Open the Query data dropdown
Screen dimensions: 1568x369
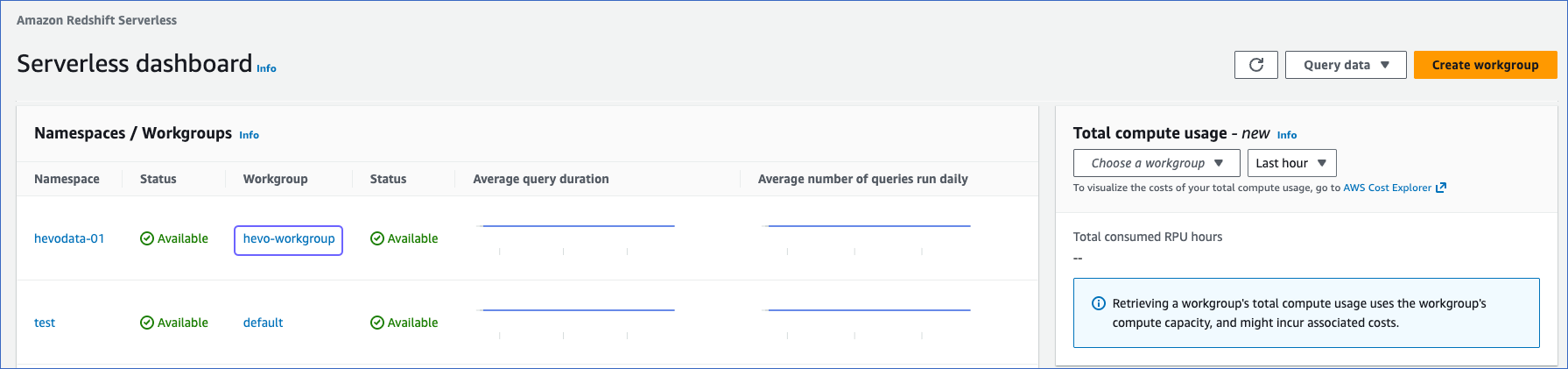click(1345, 65)
